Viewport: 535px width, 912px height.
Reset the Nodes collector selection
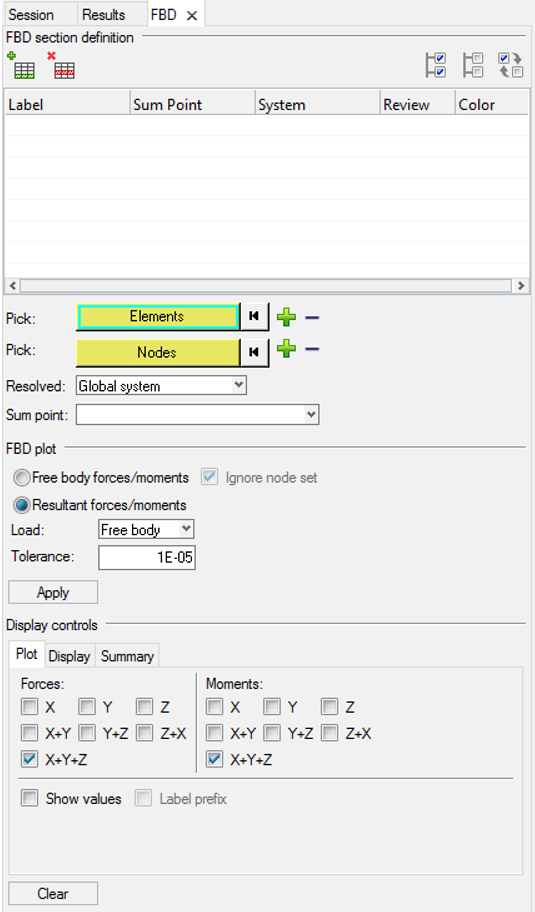click(x=254, y=352)
